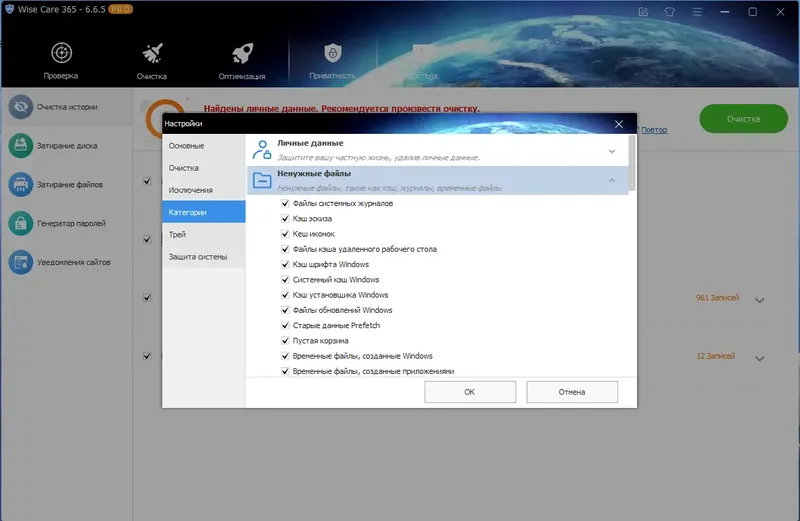Image resolution: width=800 pixels, height=521 pixels.
Task: Toggle Системный кэш Windows checkbox
Action: tap(285, 280)
